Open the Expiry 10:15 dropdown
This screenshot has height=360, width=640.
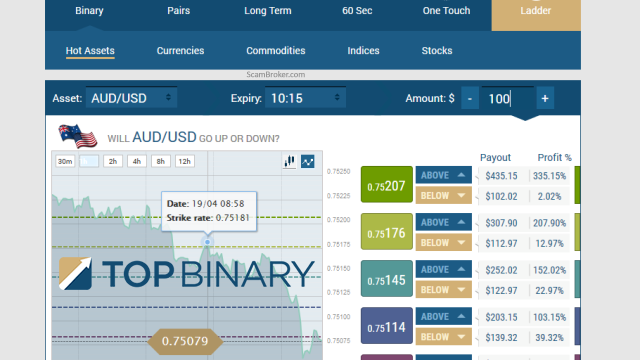305,98
